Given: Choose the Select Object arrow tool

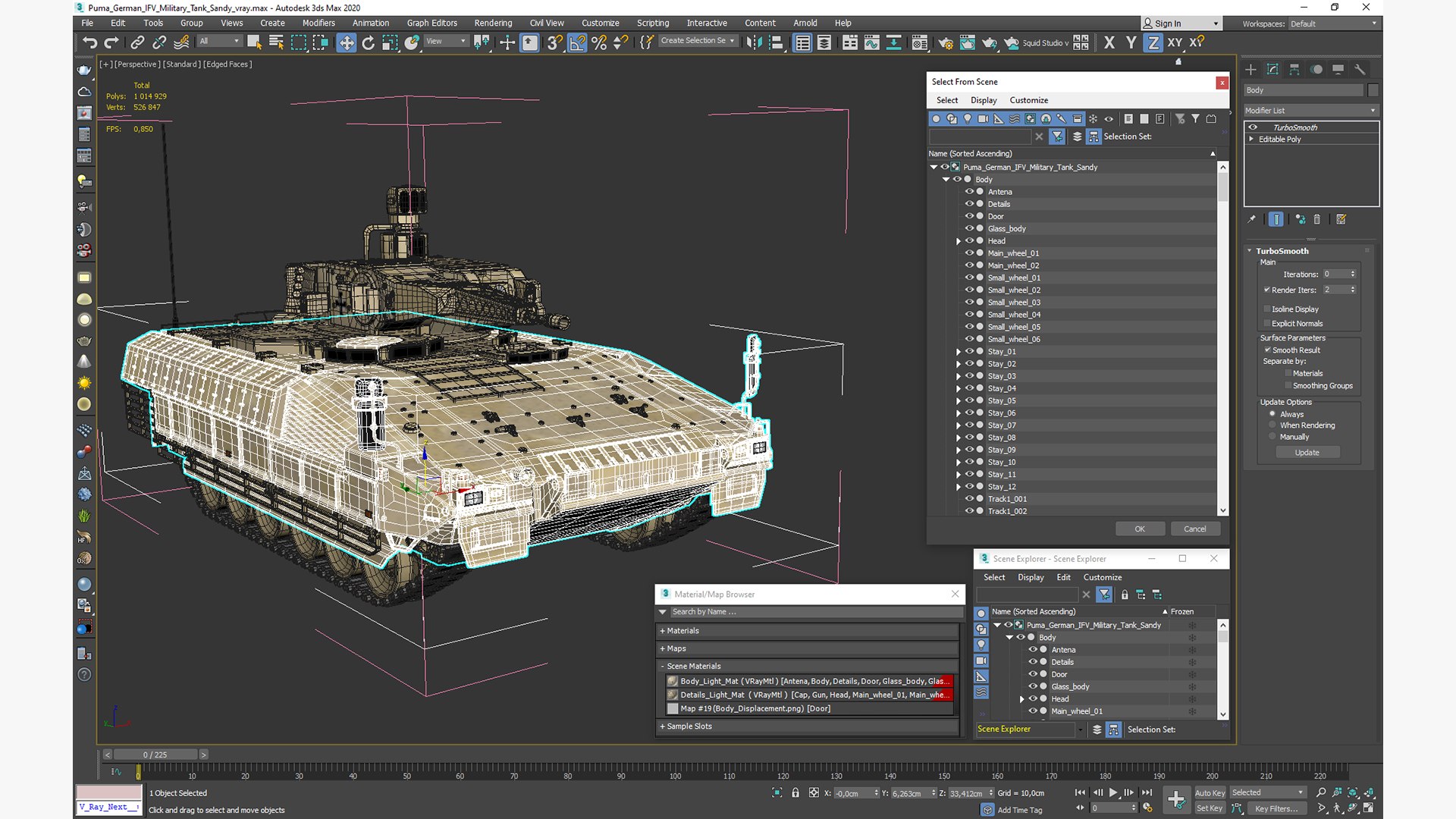Looking at the screenshot, I should (x=254, y=42).
